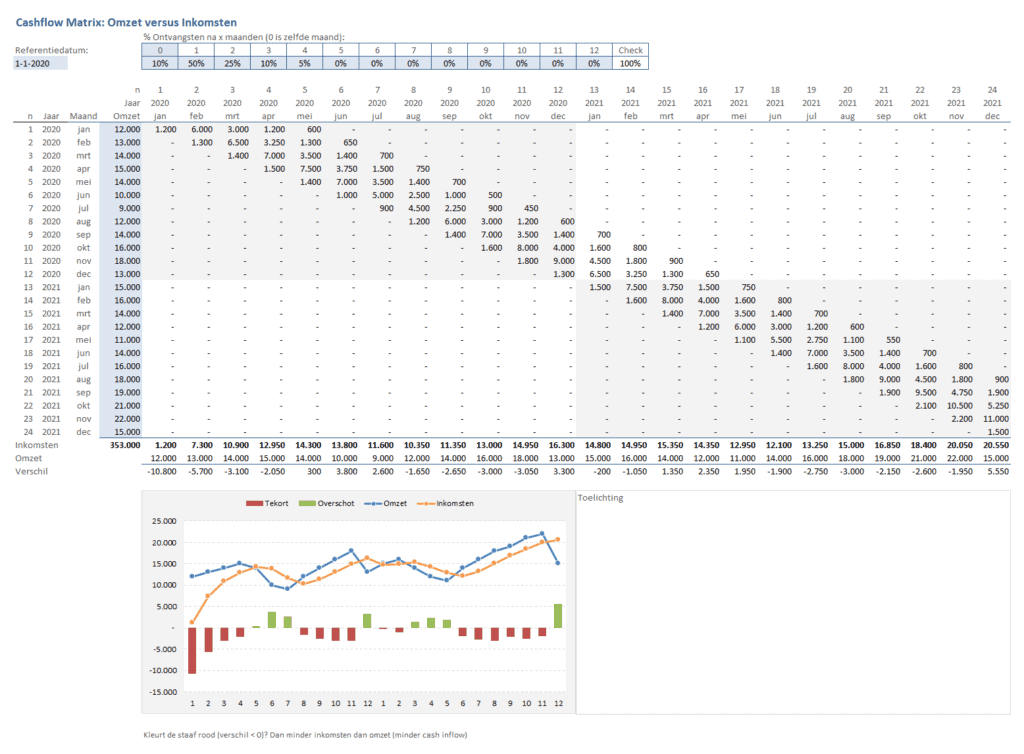This screenshot has height=754, width=1024.
Task: Click the largest red deficit bar in chart
Action: click(x=192, y=650)
